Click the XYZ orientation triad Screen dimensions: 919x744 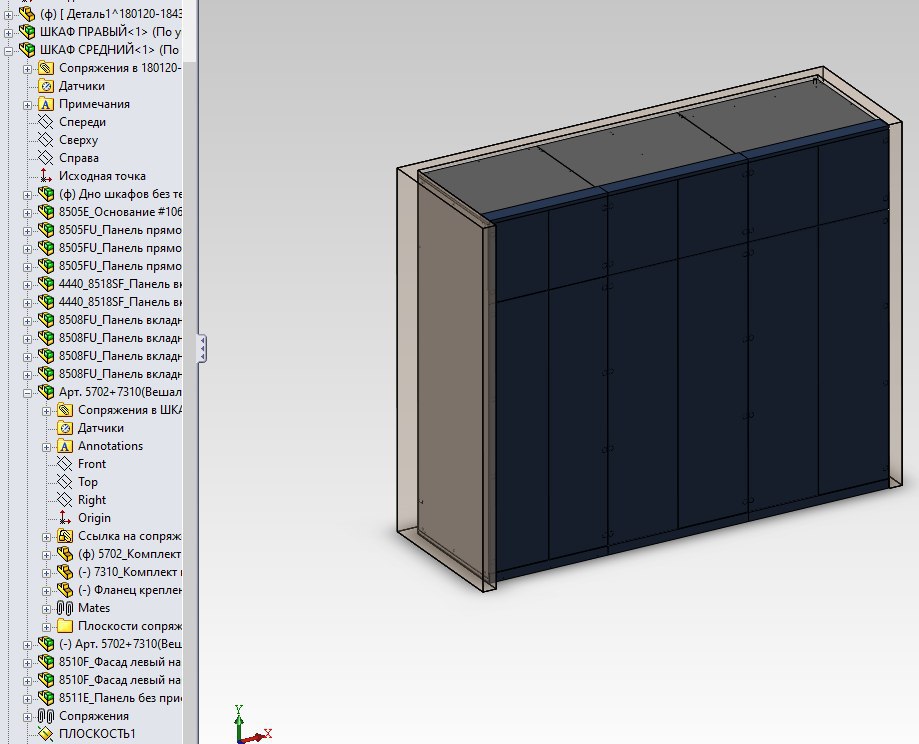252,726
